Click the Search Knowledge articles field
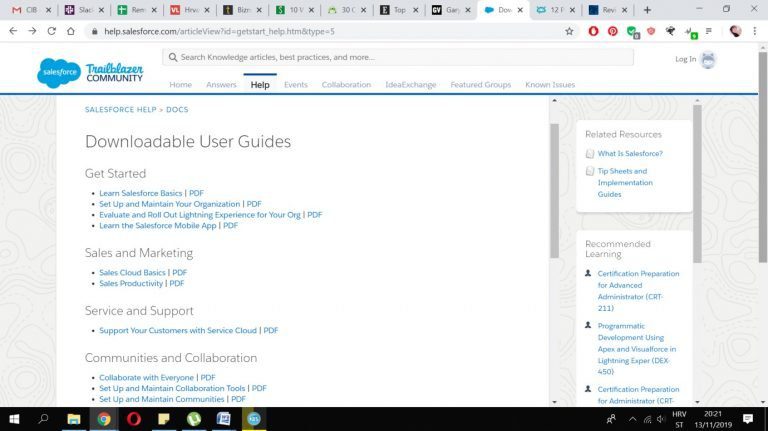This screenshot has height=431, width=768. click(x=398, y=57)
